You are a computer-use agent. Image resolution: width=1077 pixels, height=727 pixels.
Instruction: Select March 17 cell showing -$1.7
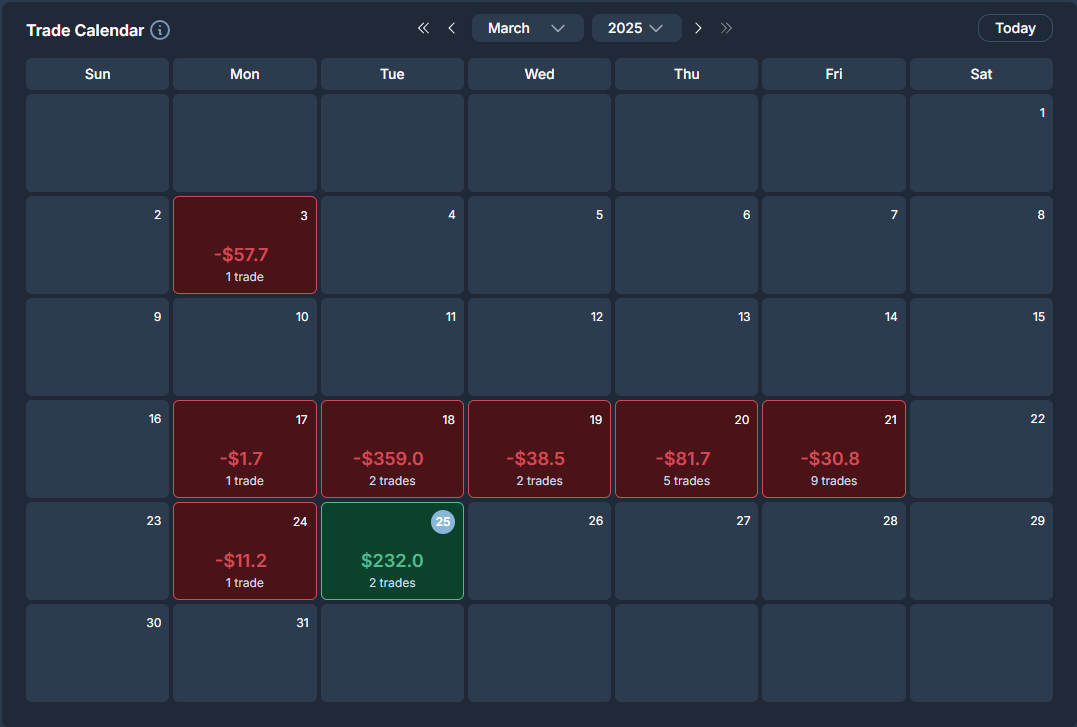245,449
